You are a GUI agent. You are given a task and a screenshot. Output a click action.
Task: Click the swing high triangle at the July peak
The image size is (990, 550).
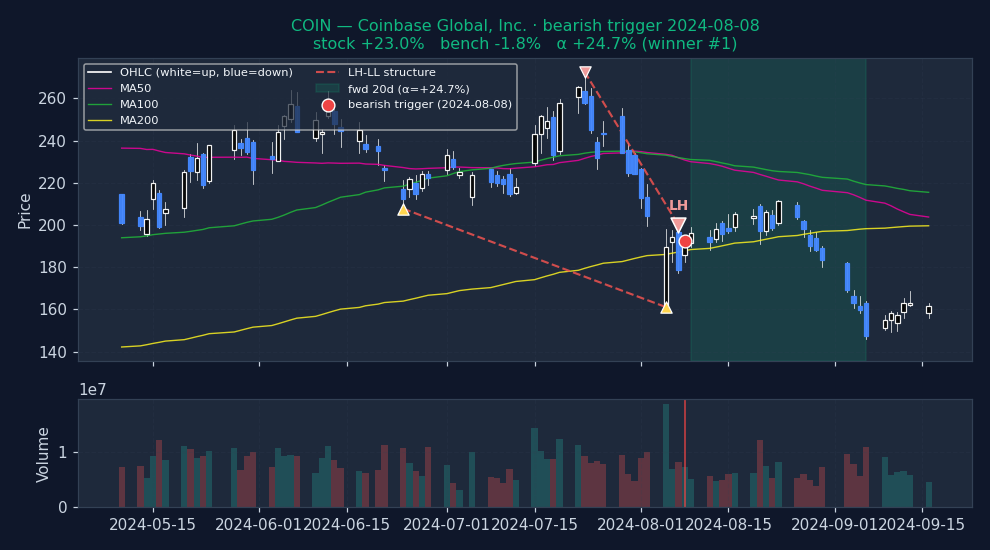585,72
